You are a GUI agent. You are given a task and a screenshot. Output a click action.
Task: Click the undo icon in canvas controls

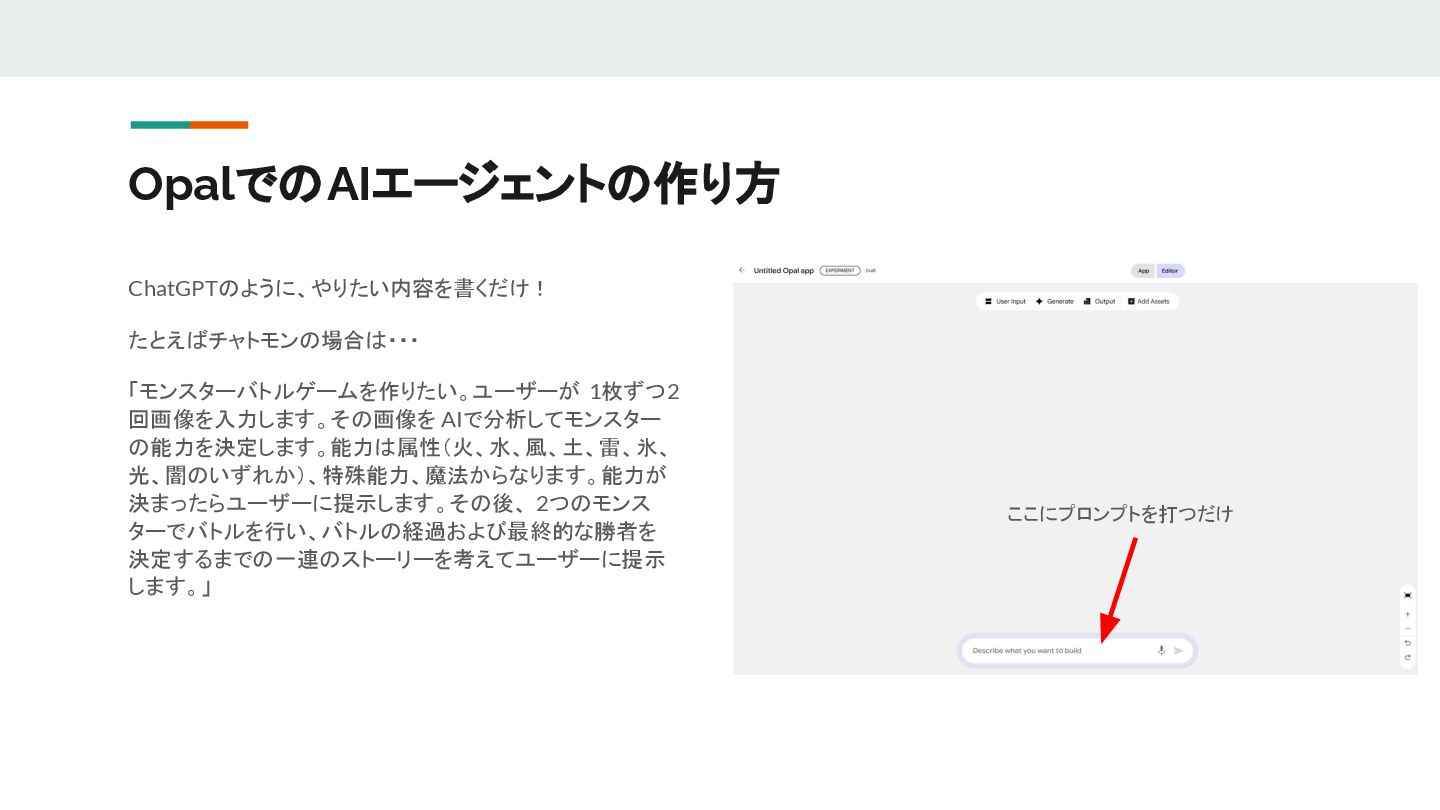(1408, 643)
